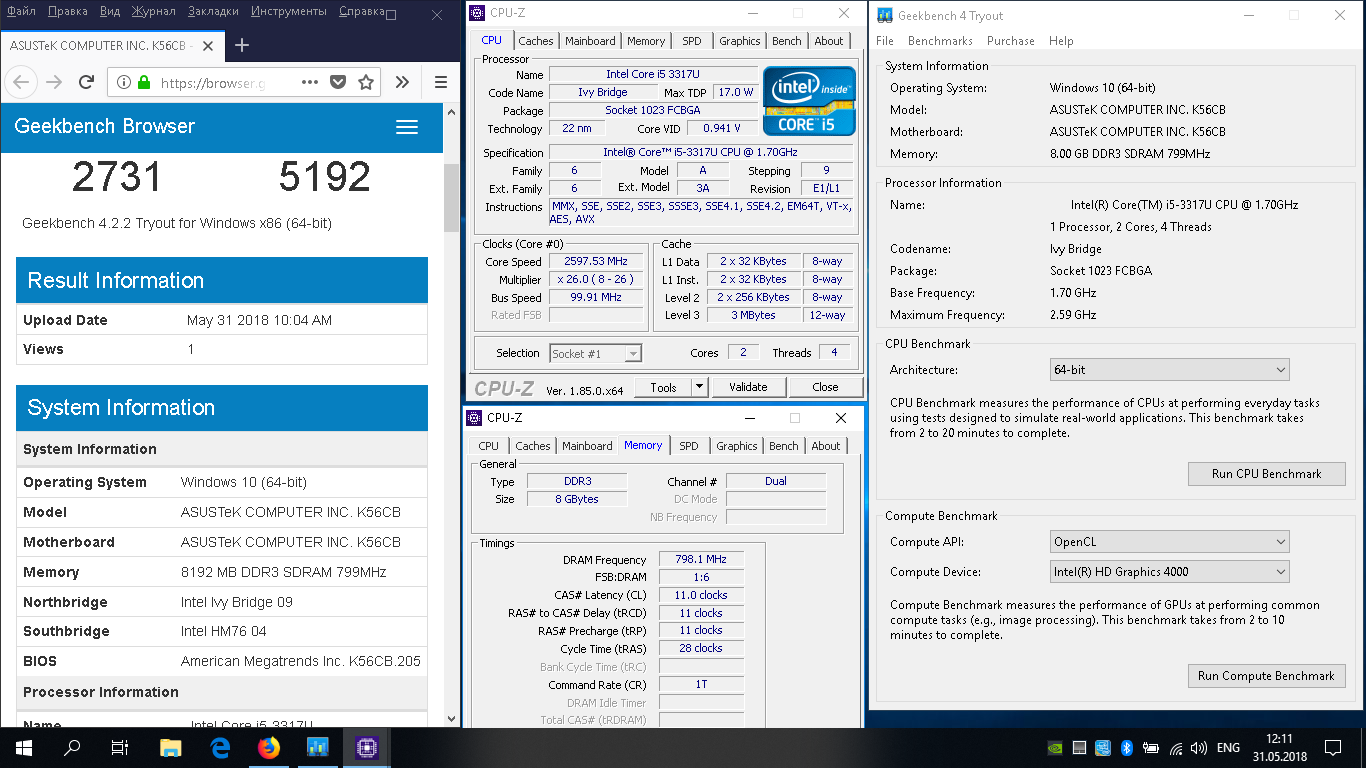The image size is (1366, 768).
Task: Open Geekbench Browser navigation hamburger
Action: pyautogui.click(x=406, y=127)
